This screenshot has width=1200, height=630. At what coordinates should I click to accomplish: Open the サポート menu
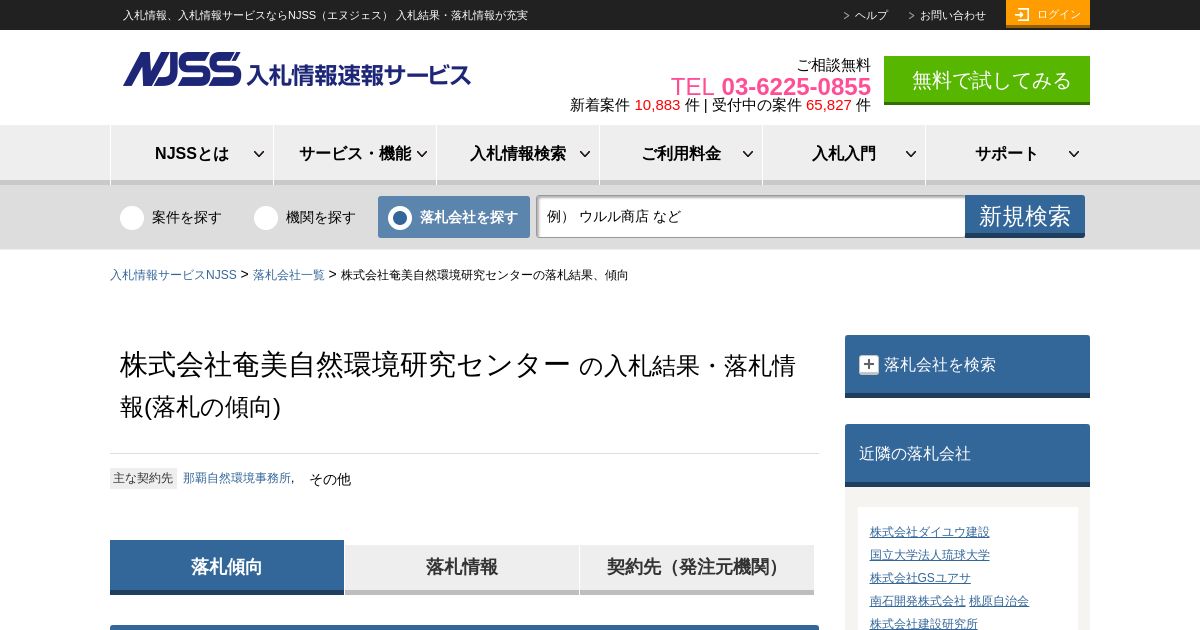(1007, 154)
